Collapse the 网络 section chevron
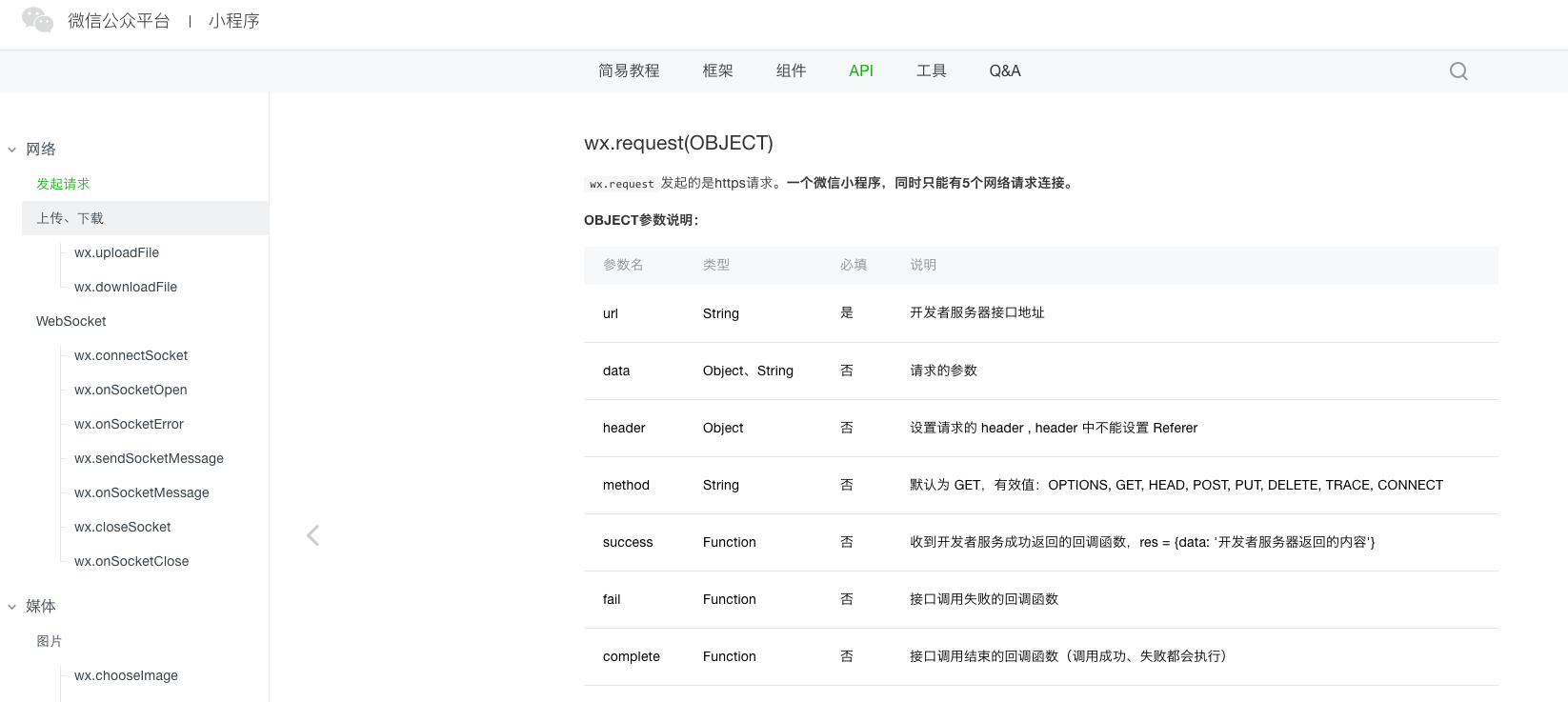The image size is (1568, 702). pyautogui.click(x=12, y=150)
